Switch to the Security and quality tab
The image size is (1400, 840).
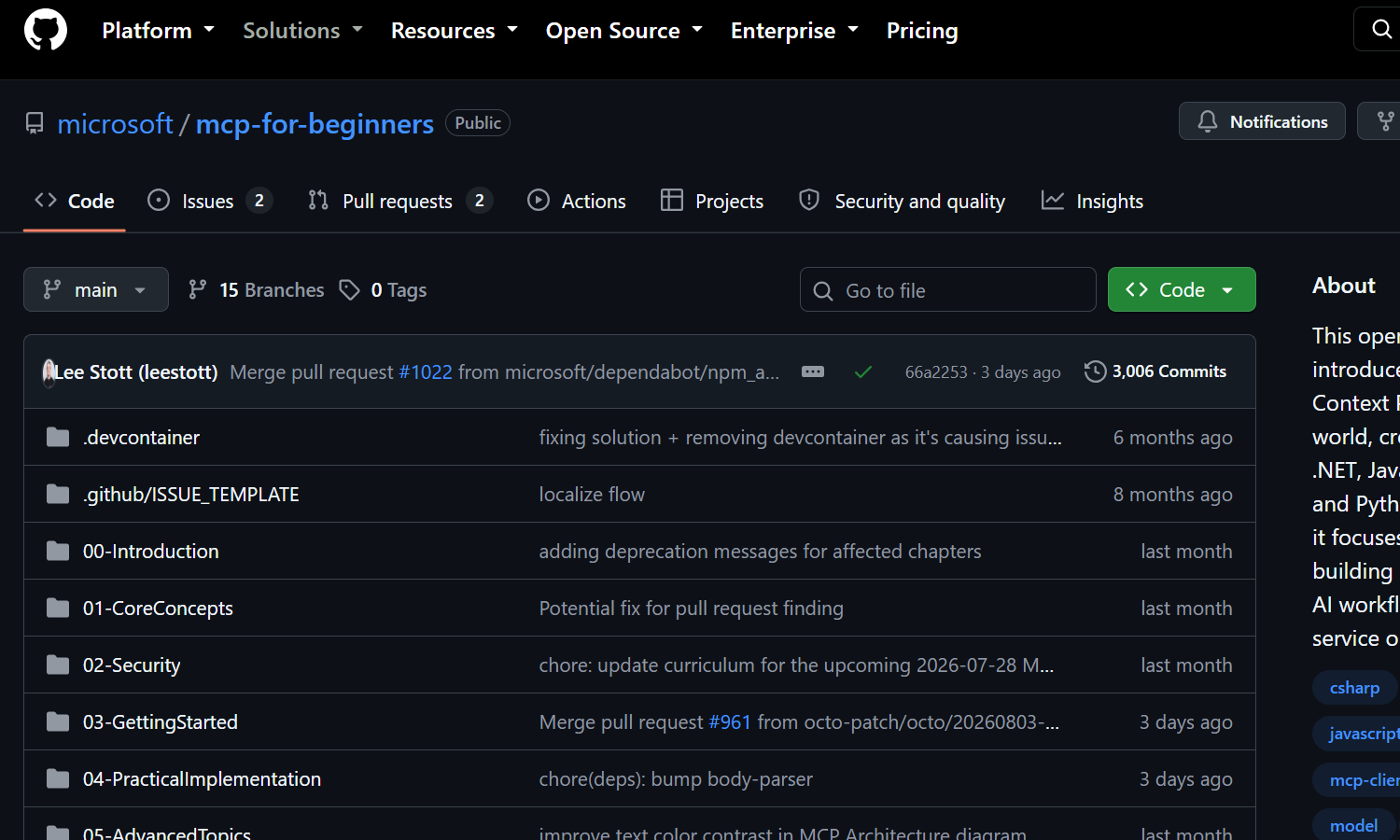click(x=902, y=201)
